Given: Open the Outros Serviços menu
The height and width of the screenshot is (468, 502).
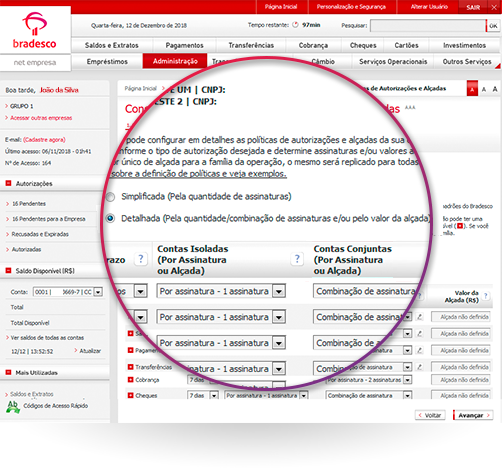Looking at the screenshot, I should (x=467, y=61).
